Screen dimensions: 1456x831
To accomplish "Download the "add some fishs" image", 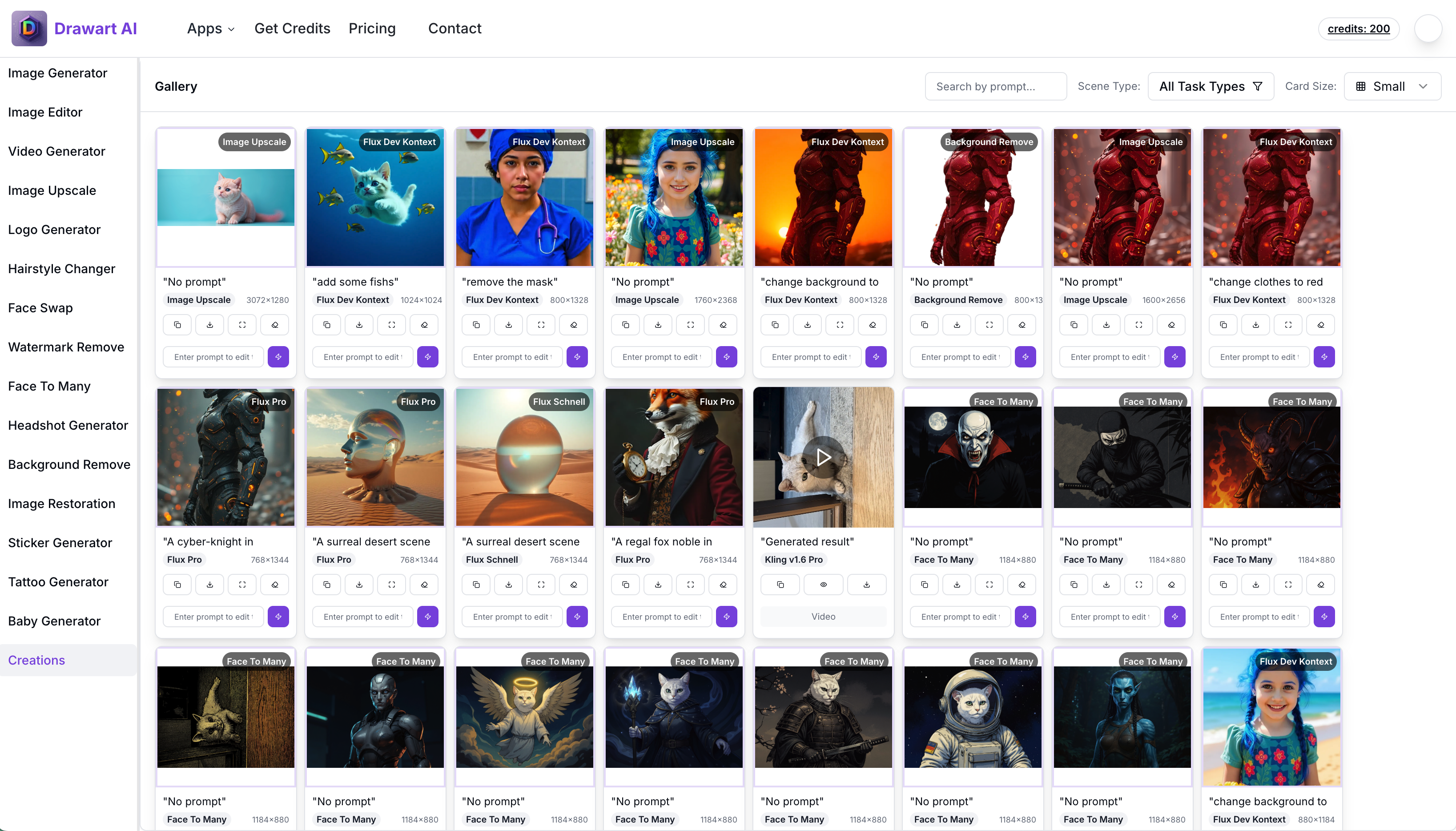I will [x=359, y=325].
